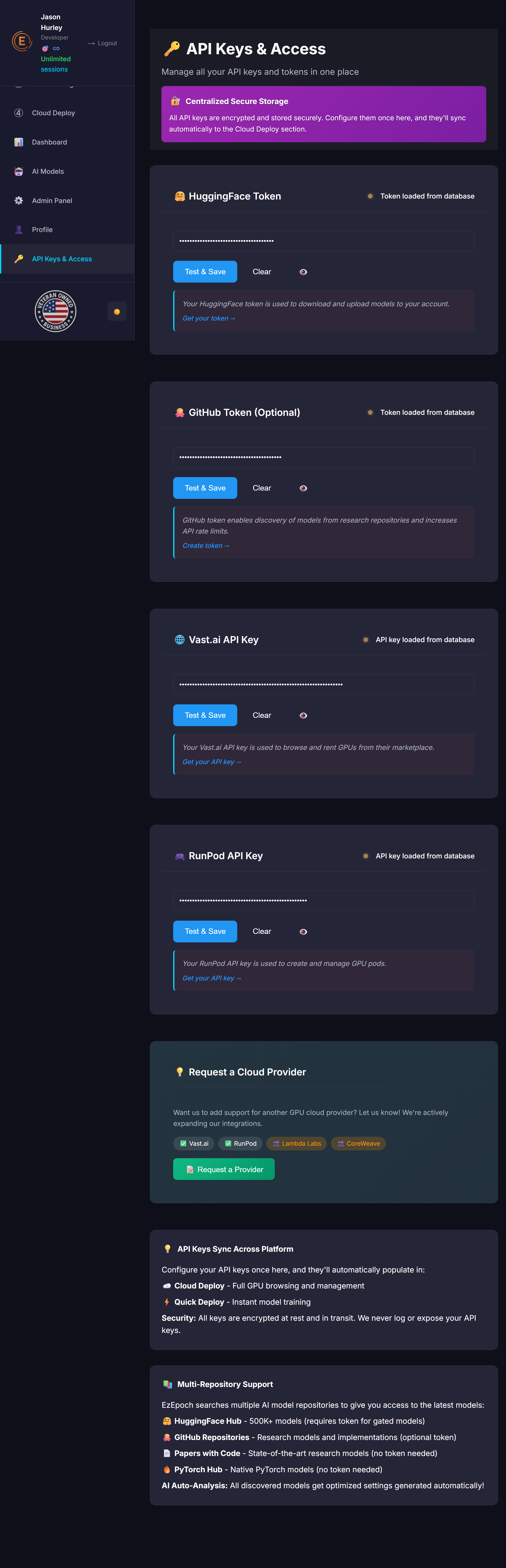Select the AI Models robot icon
The image size is (506, 1568).
pyautogui.click(x=19, y=171)
